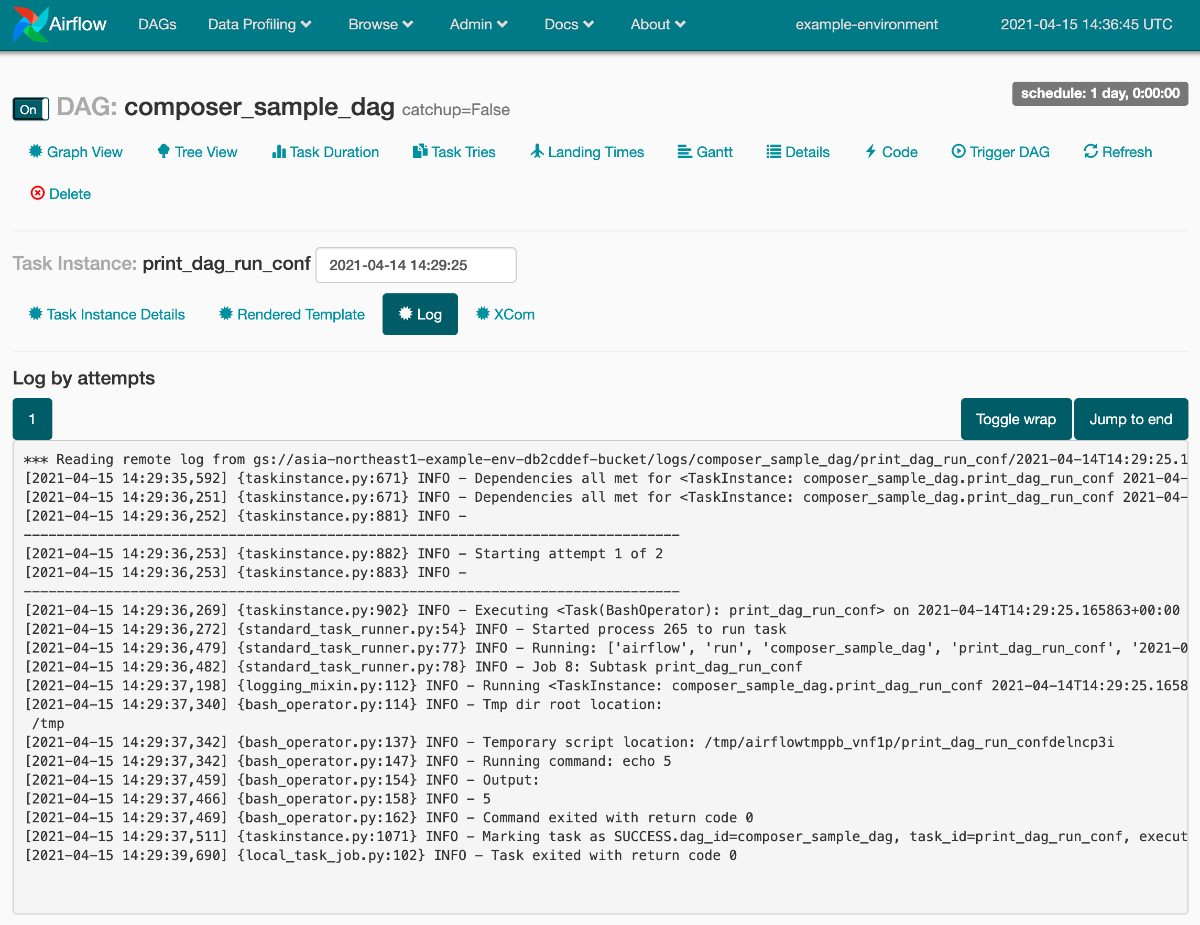
Task: Click the XCom gear icon
Action: (x=483, y=314)
